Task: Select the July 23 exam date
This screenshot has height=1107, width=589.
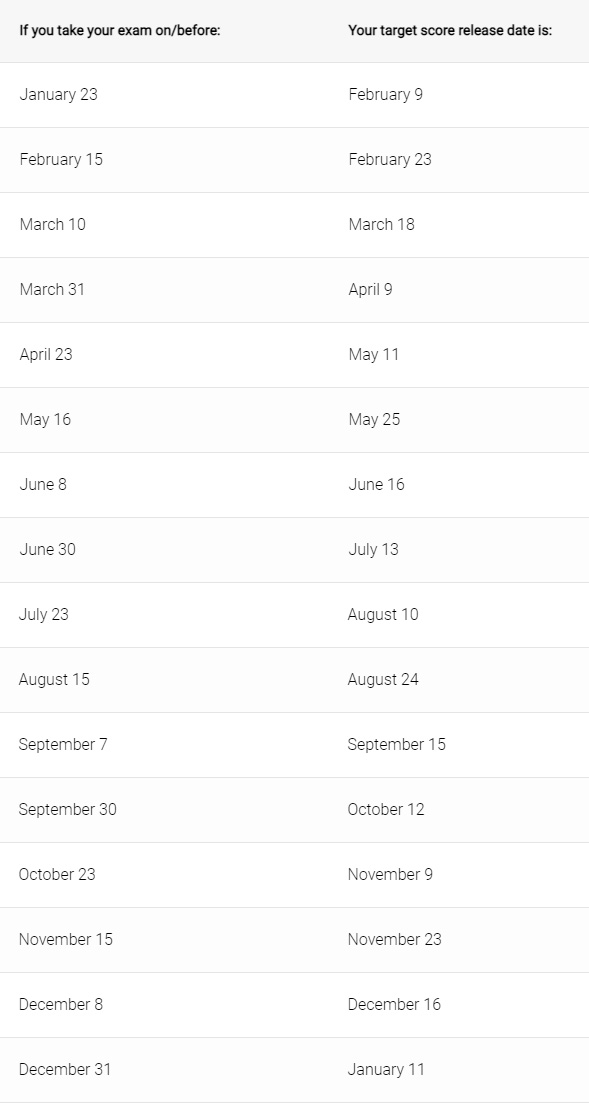Action: tap(44, 614)
